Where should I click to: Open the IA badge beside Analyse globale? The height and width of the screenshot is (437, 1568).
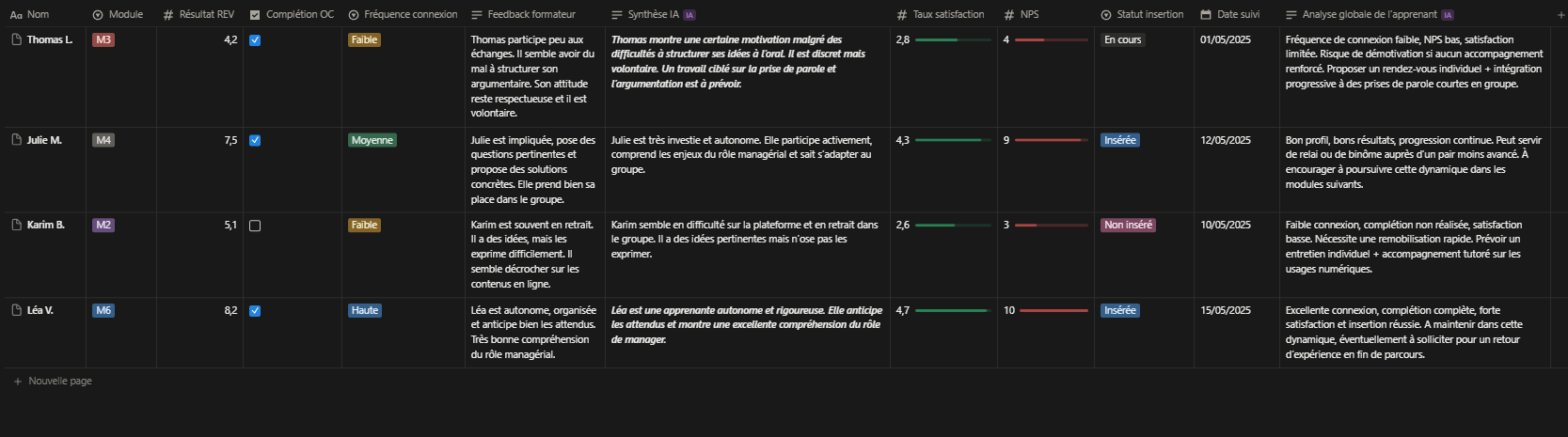point(1448,15)
